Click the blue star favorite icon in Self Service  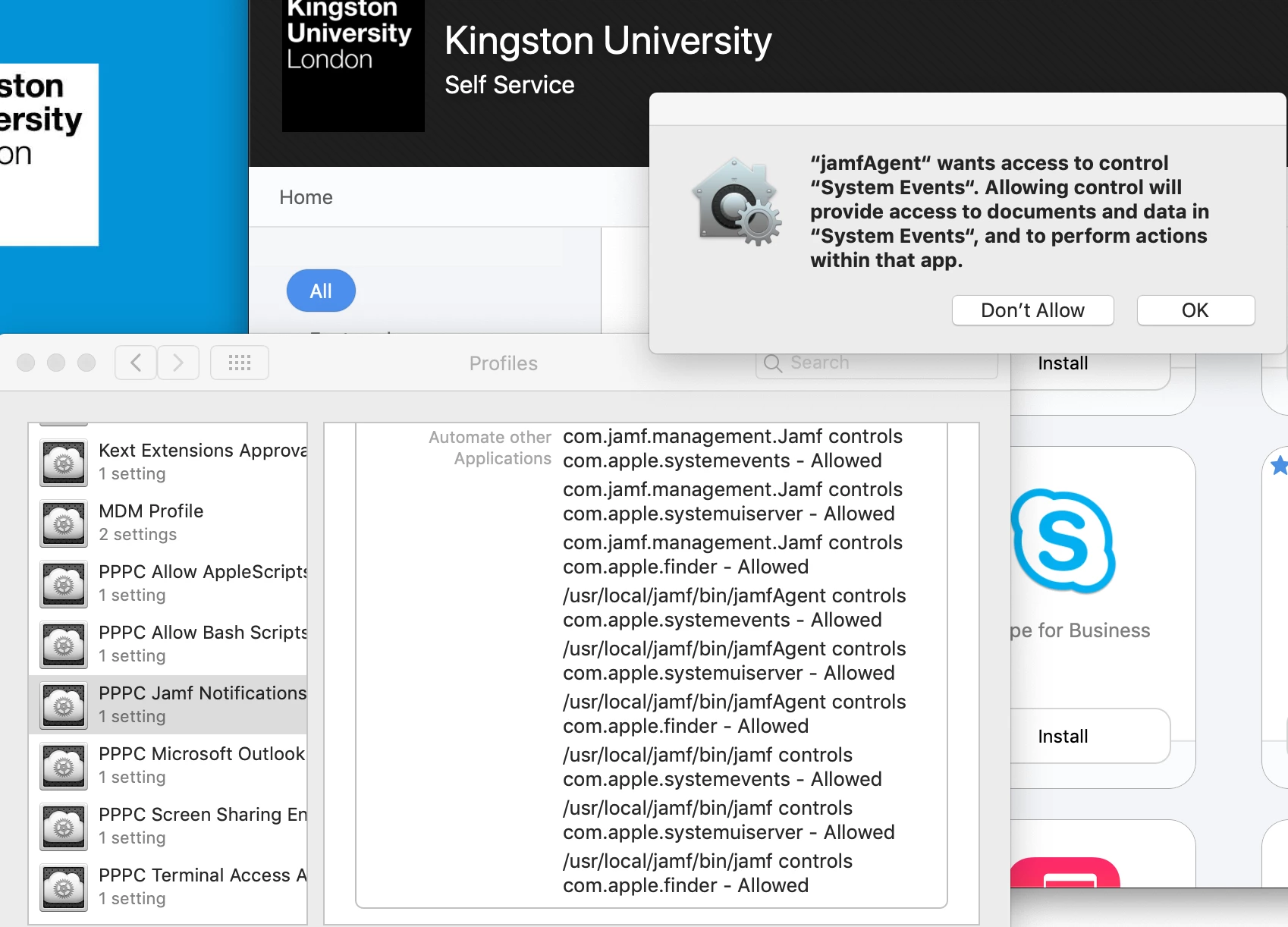(1280, 465)
